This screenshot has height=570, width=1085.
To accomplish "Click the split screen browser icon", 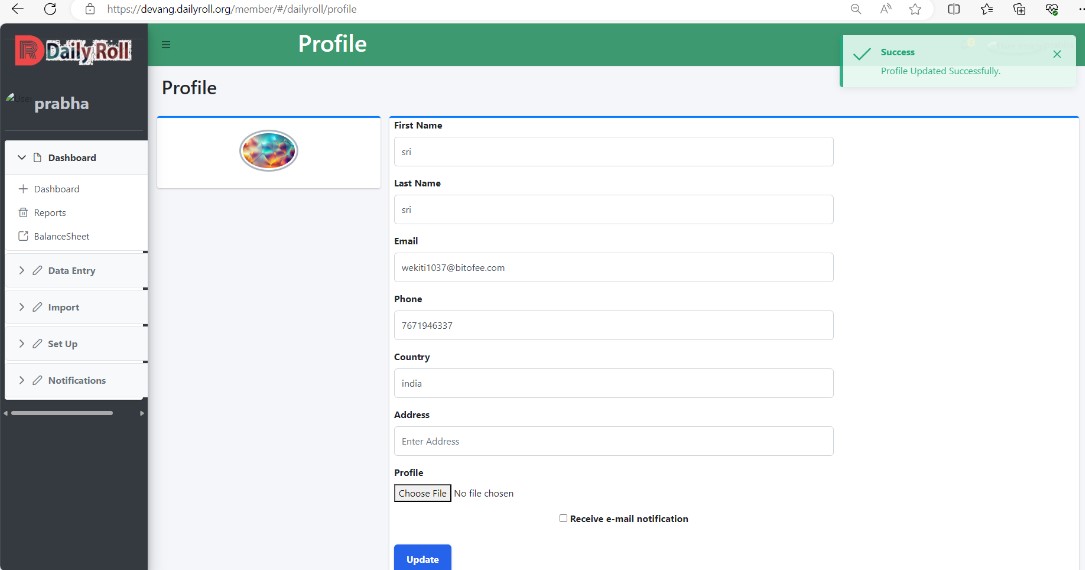I will tap(954, 9).
